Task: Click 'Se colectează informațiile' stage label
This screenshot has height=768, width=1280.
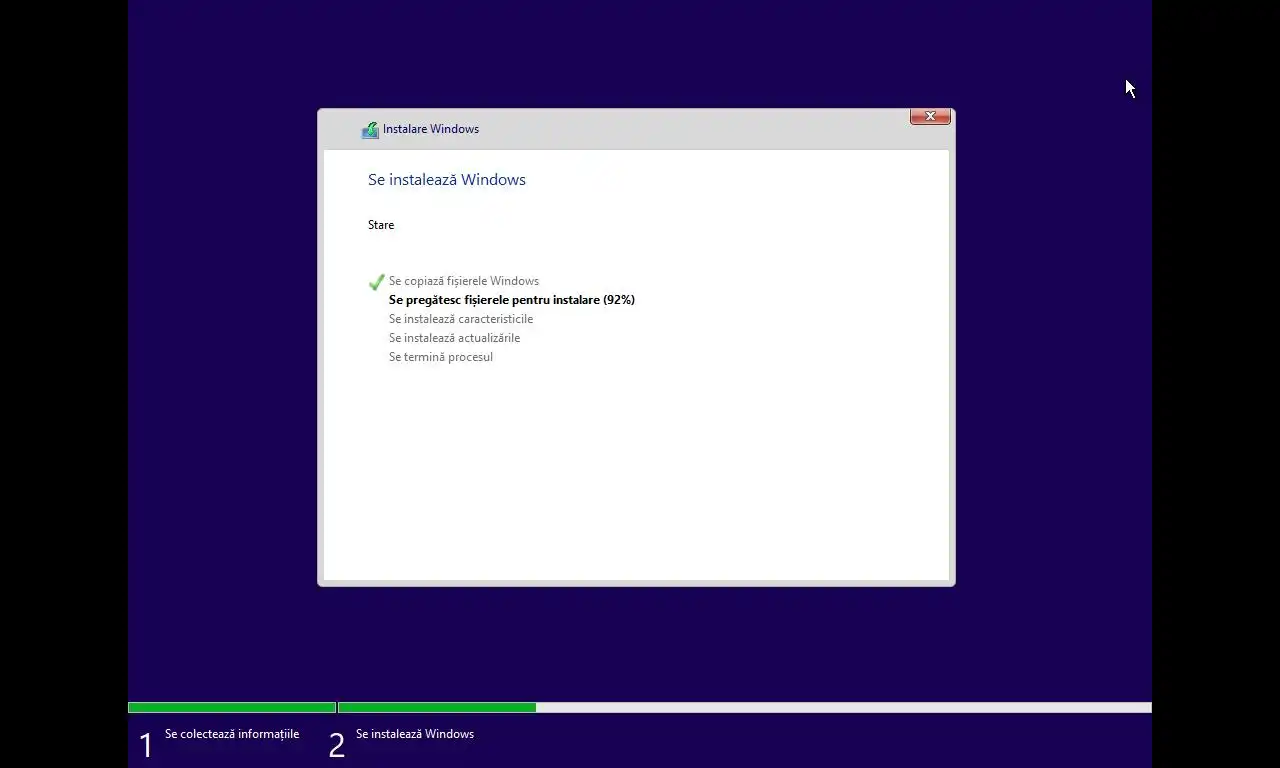Action: pyautogui.click(x=232, y=734)
